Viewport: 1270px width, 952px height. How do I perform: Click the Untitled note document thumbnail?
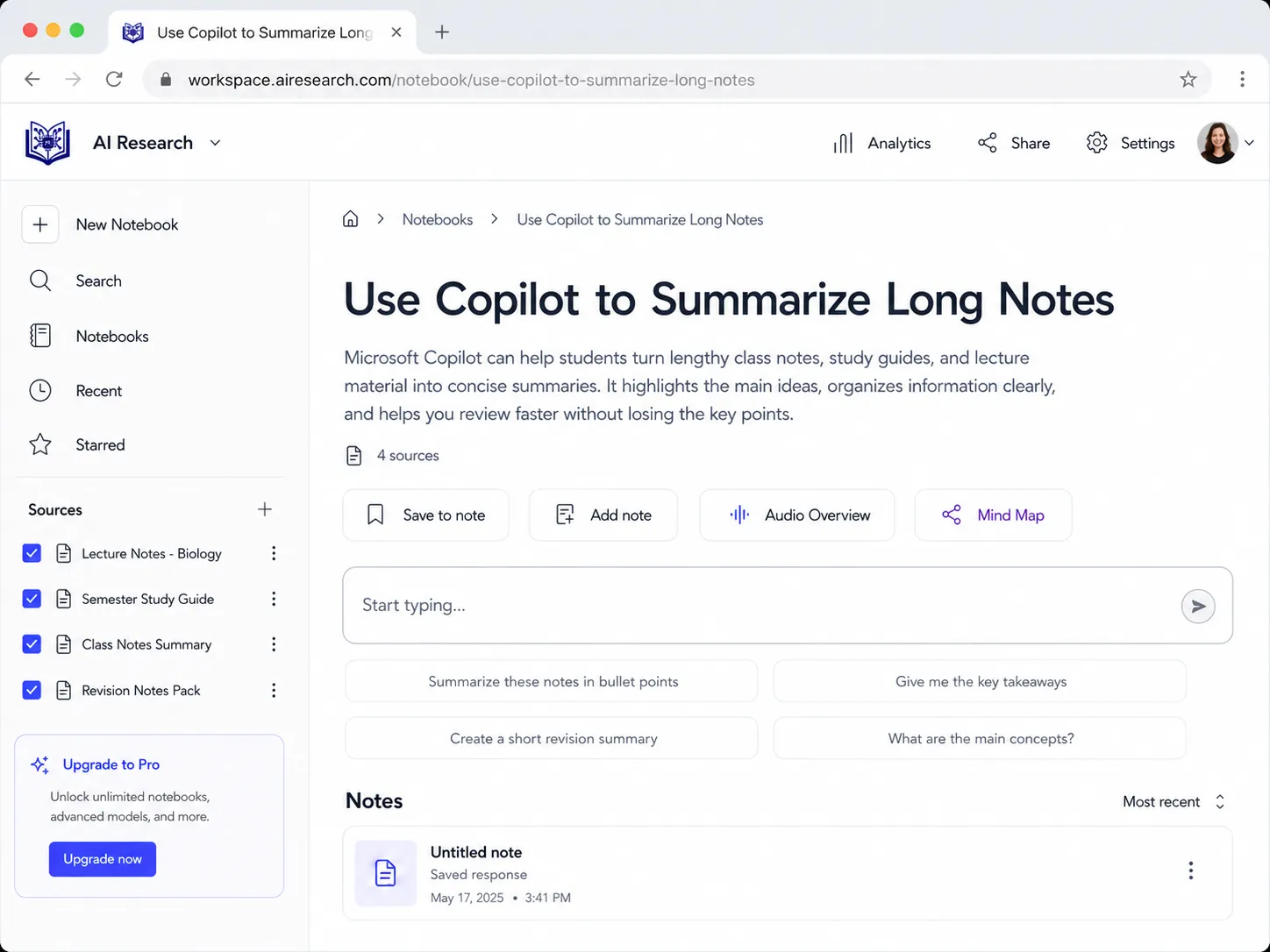(385, 873)
